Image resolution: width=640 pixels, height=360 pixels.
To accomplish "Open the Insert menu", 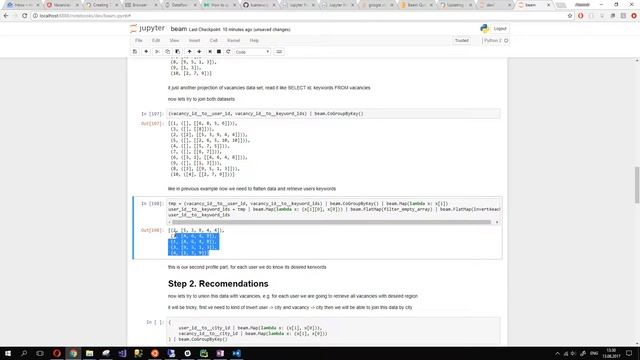I will point(194,40).
